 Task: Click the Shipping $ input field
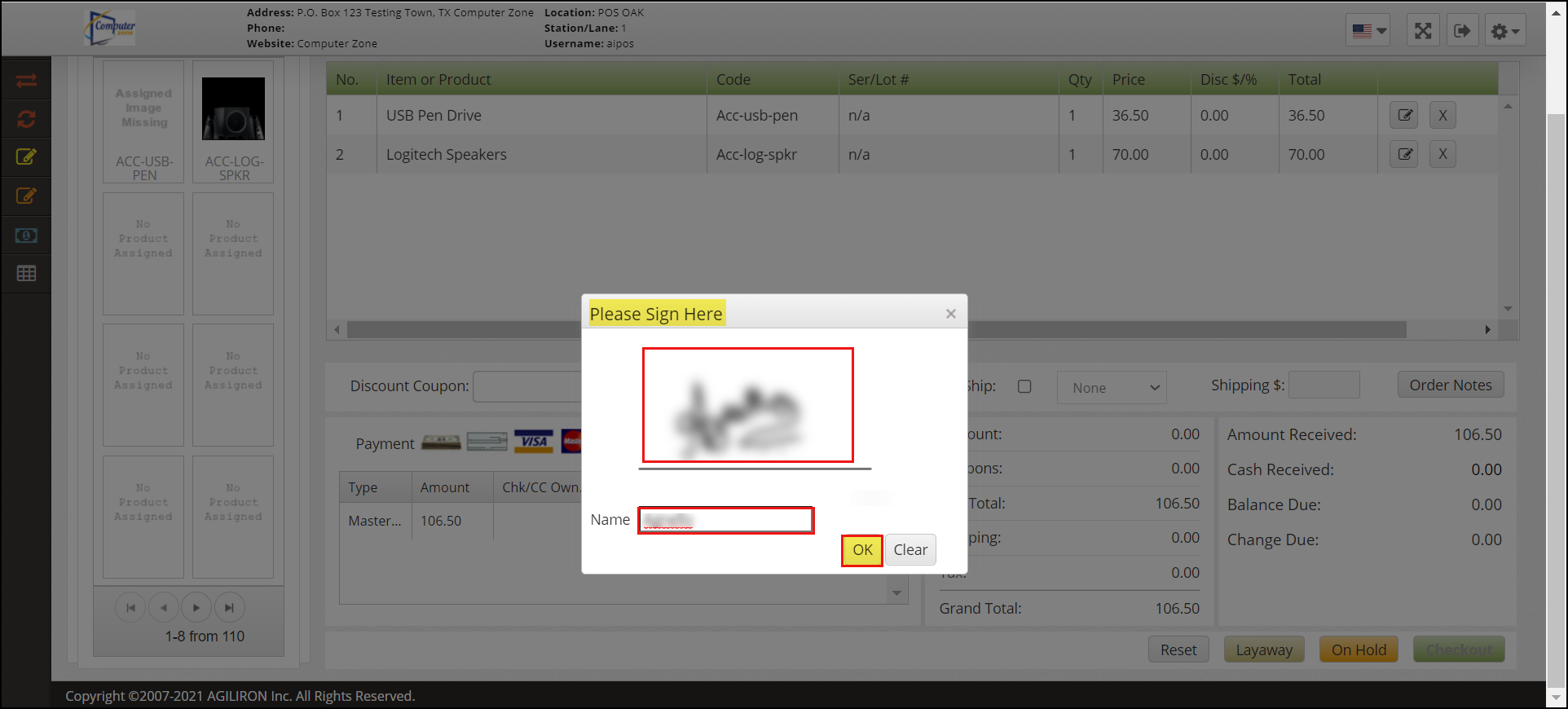1324,385
